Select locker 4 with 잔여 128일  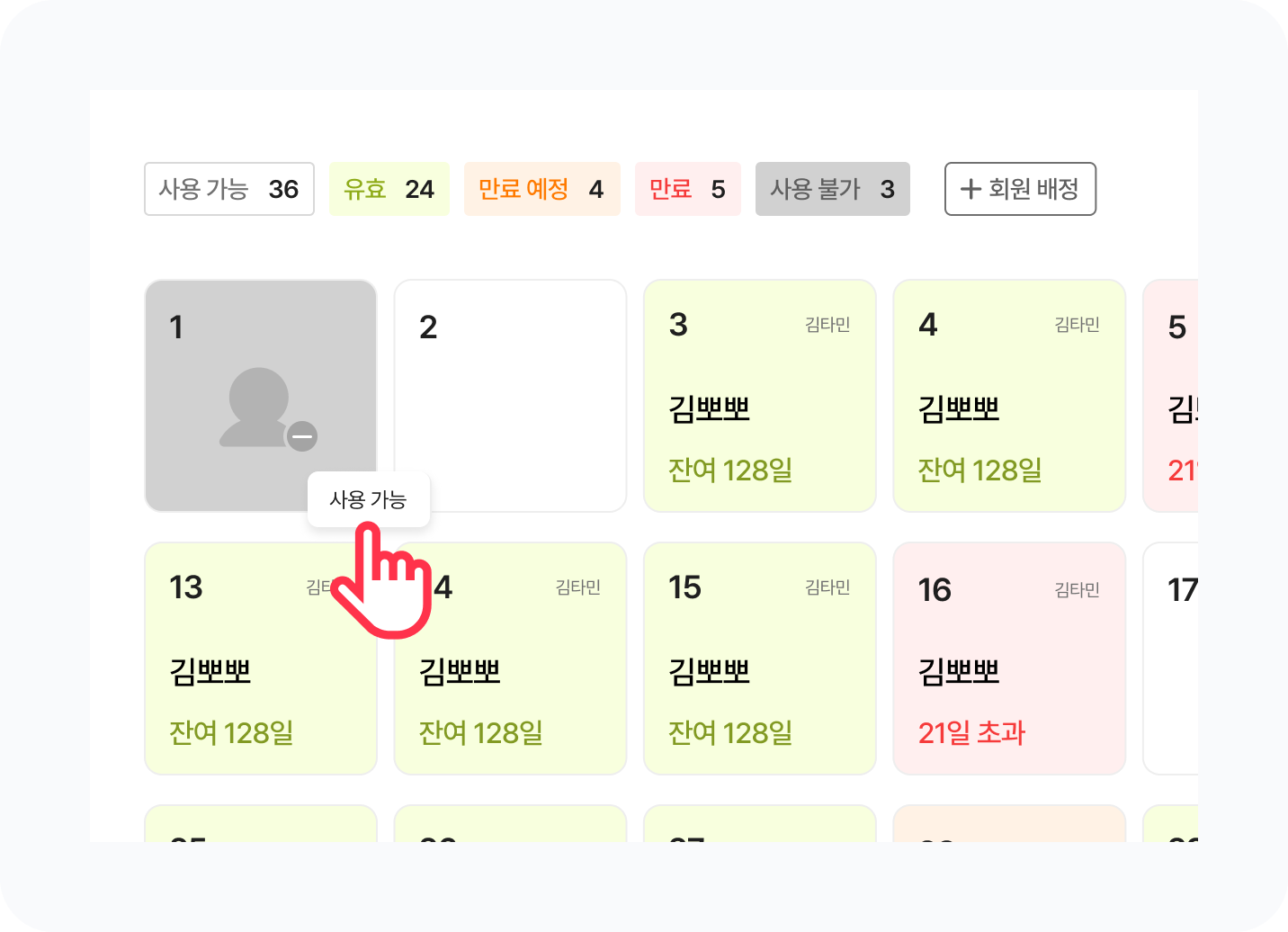pos(1008,396)
